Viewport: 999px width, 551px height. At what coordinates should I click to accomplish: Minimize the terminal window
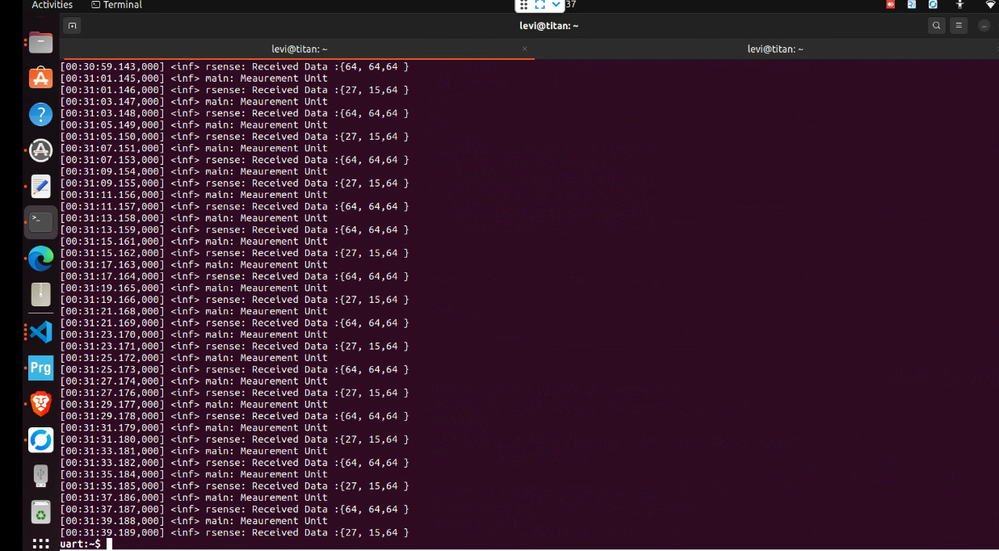(986, 25)
